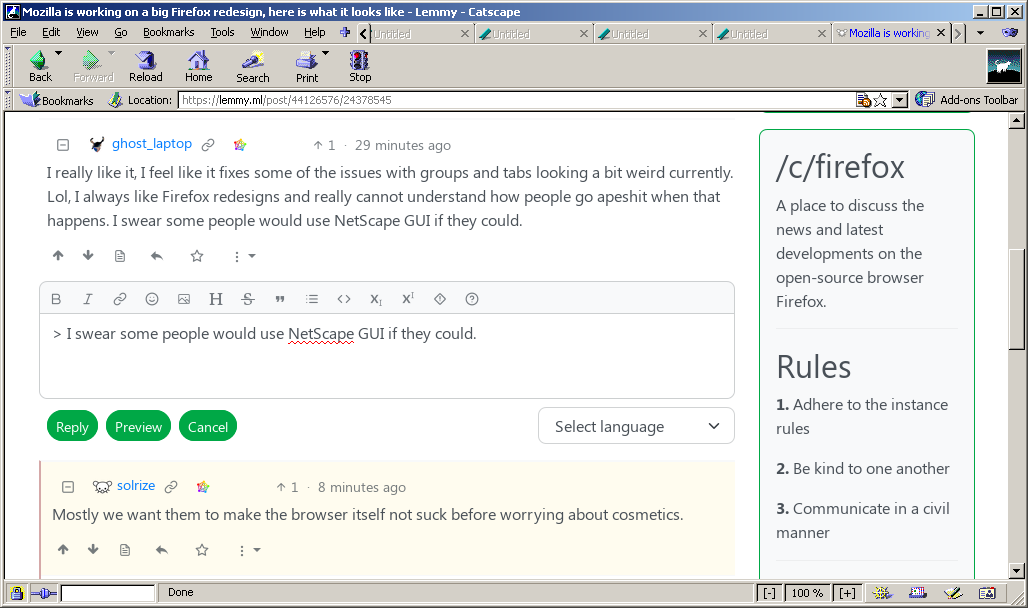Image resolution: width=1028 pixels, height=608 pixels.
Task: Open the Tools menu
Action: (x=222, y=32)
